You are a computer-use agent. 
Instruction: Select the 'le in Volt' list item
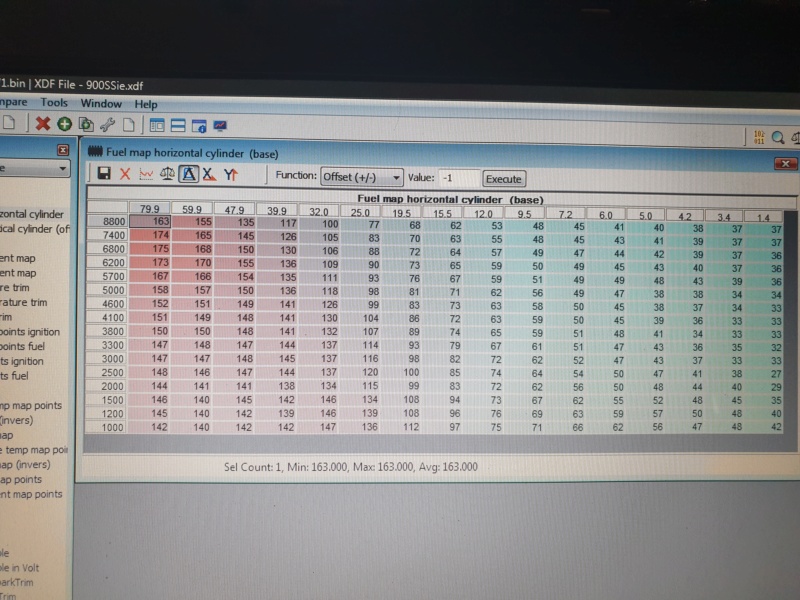tap(19, 568)
